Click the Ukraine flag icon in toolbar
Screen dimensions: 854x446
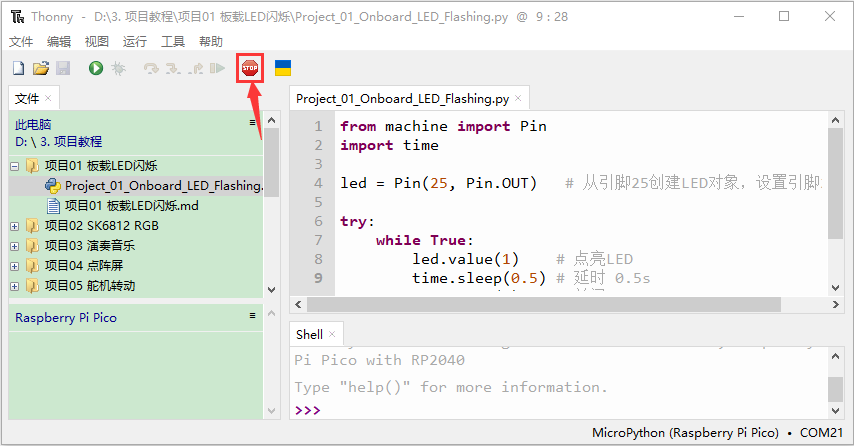[283, 68]
